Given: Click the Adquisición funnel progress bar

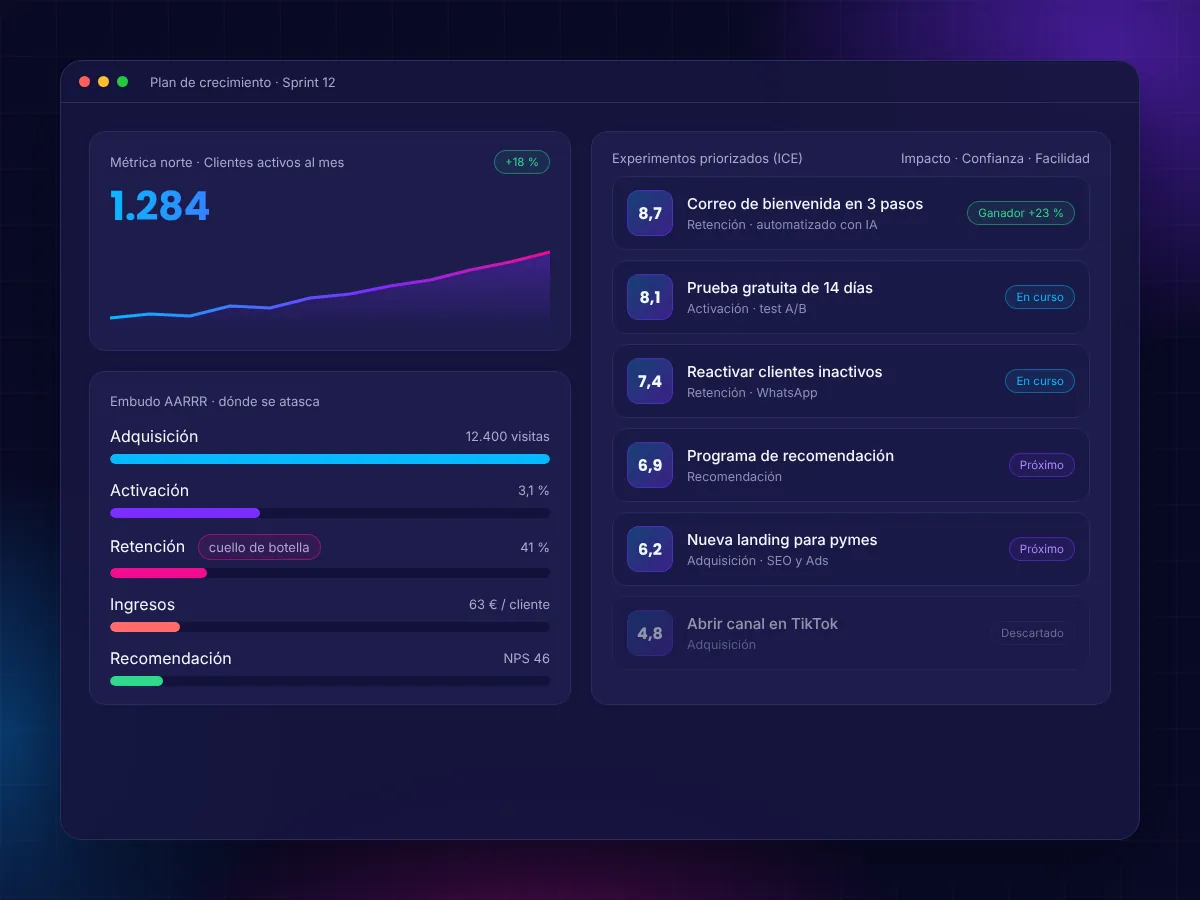Looking at the screenshot, I should click(330, 459).
